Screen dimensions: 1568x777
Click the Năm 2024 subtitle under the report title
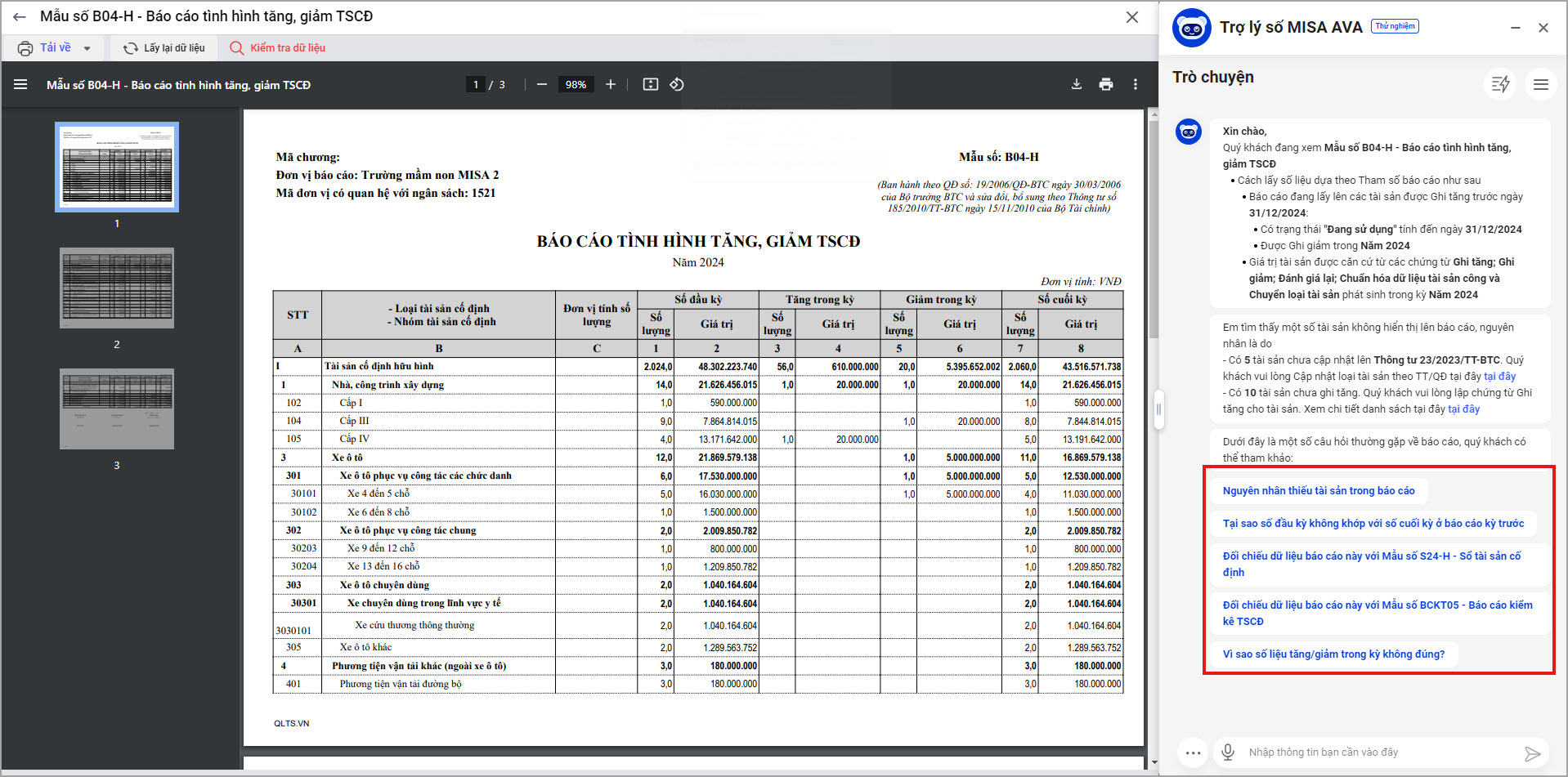698,262
